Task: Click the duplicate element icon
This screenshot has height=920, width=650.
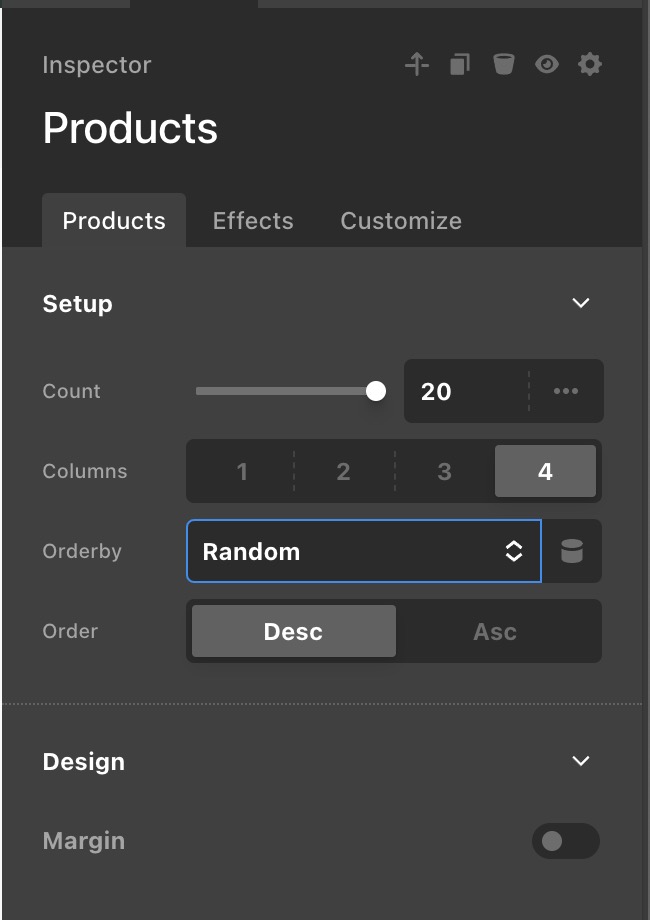Action: (459, 65)
